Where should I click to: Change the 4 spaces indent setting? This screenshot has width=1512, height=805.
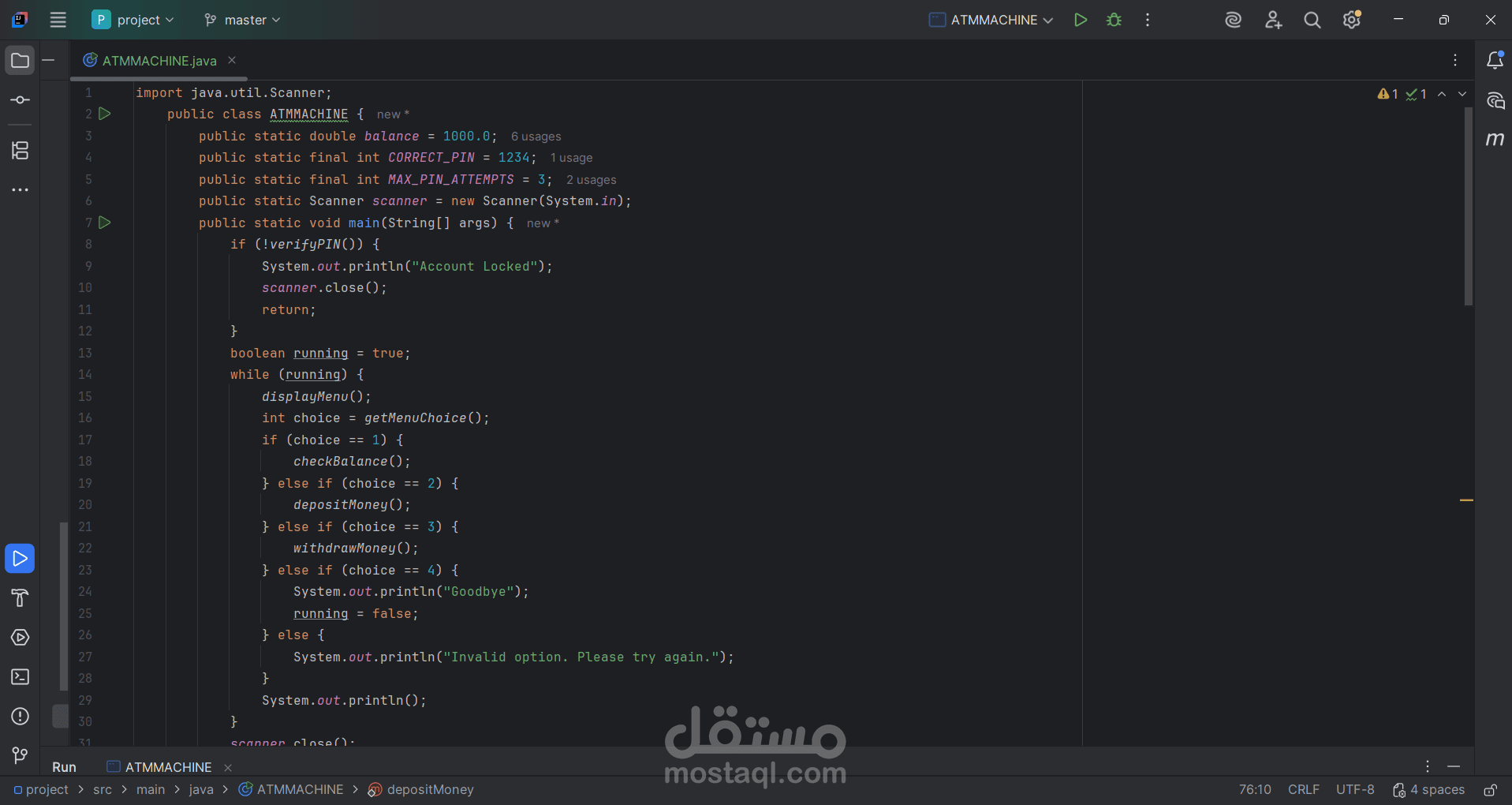(x=1428, y=789)
